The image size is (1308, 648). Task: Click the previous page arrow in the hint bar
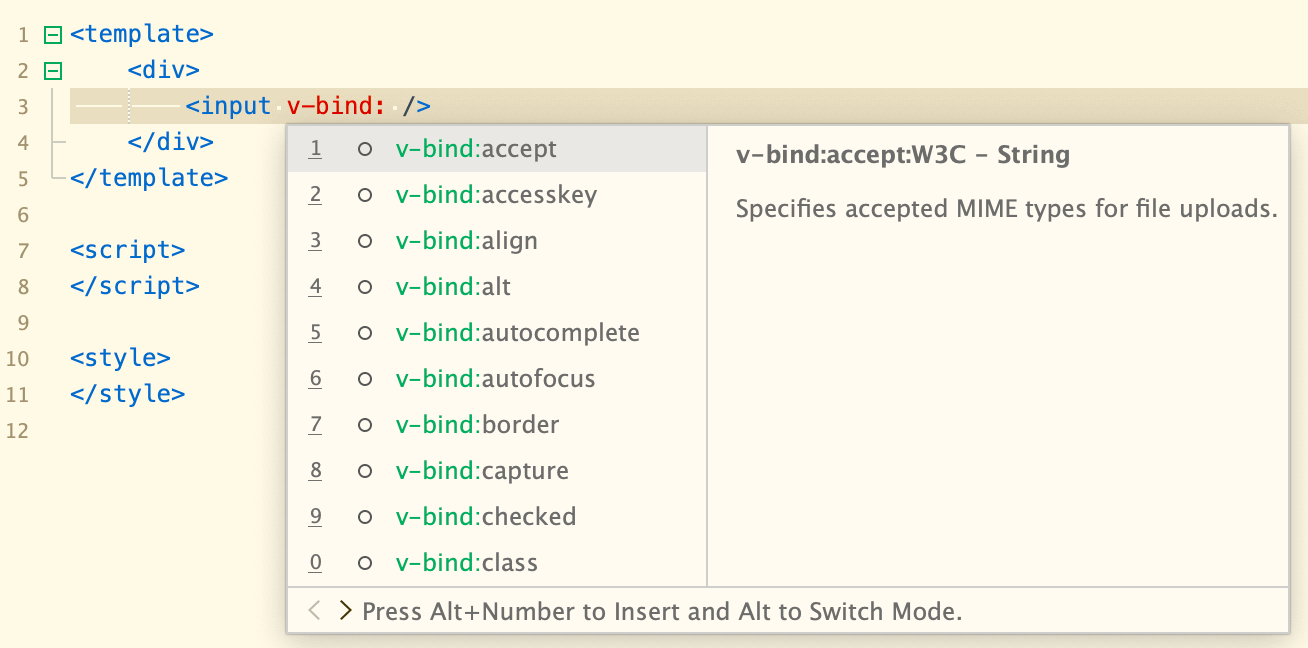click(x=314, y=611)
